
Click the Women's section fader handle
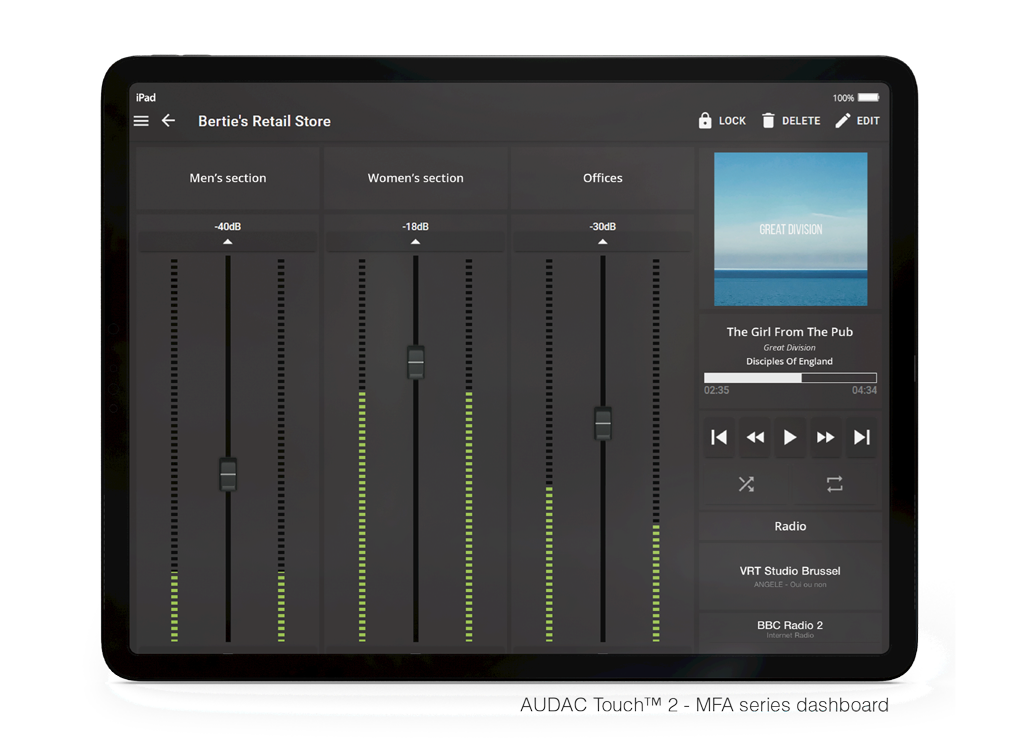click(416, 361)
